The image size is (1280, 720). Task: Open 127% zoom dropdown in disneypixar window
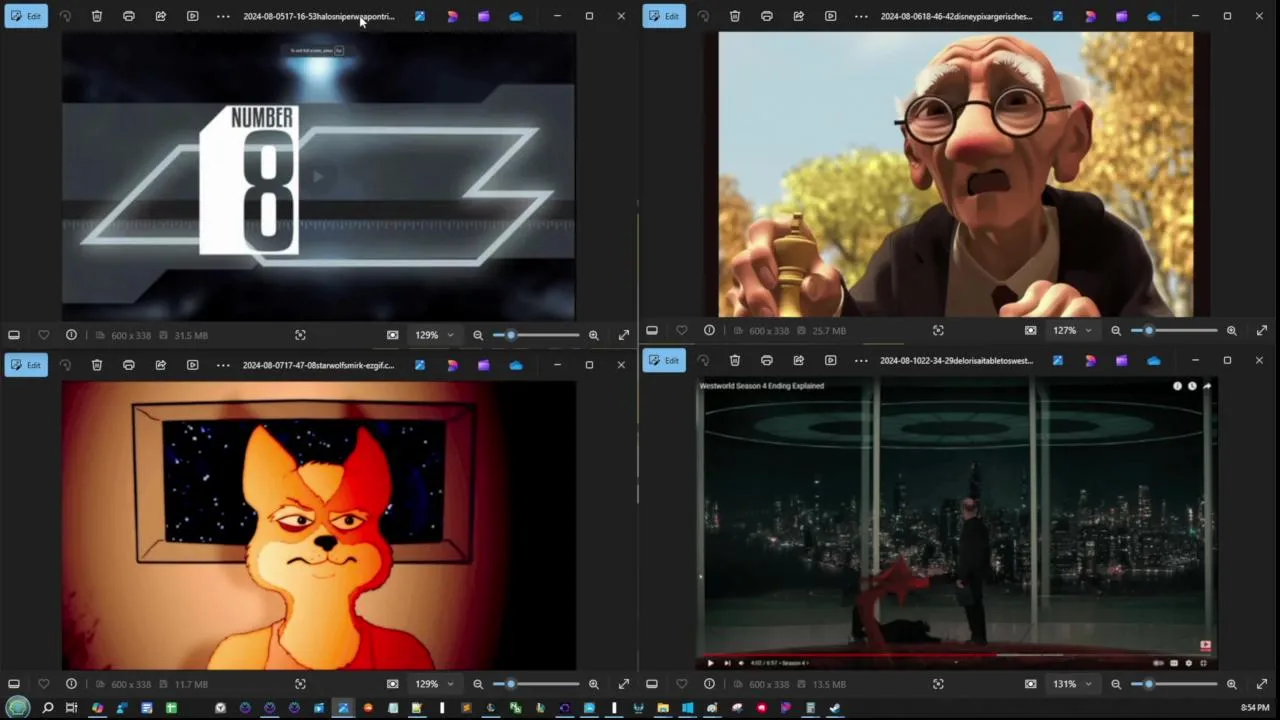pyautogui.click(x=1072, y=330)
